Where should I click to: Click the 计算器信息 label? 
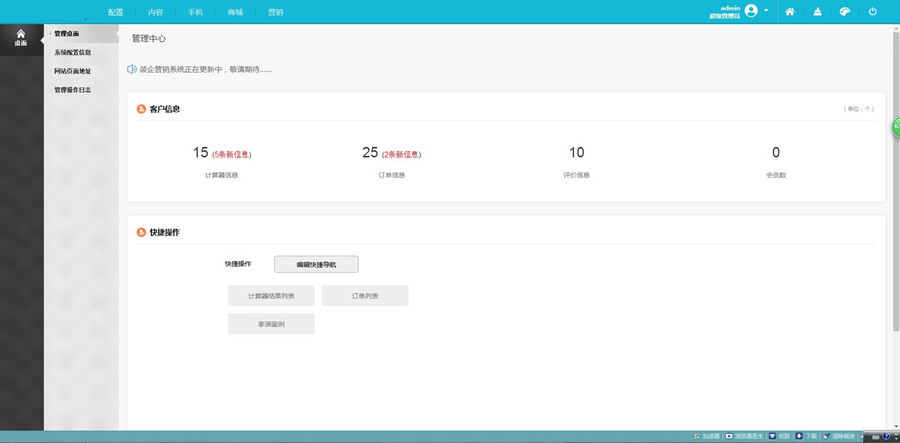(x=222, y=175)
